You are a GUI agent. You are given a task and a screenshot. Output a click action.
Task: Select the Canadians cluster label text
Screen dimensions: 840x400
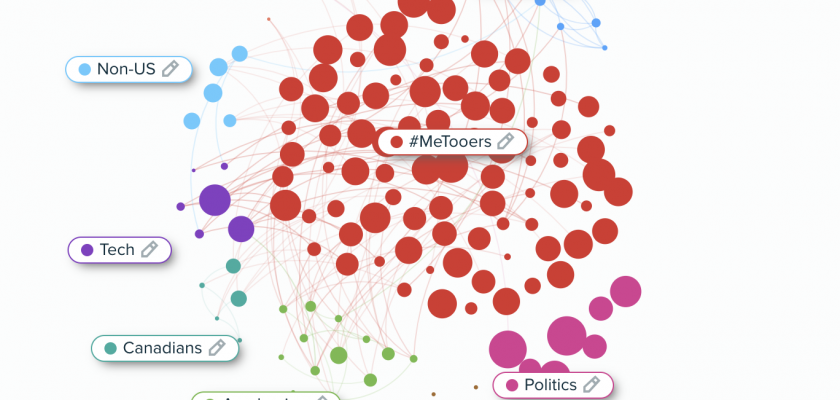[162, 348]
